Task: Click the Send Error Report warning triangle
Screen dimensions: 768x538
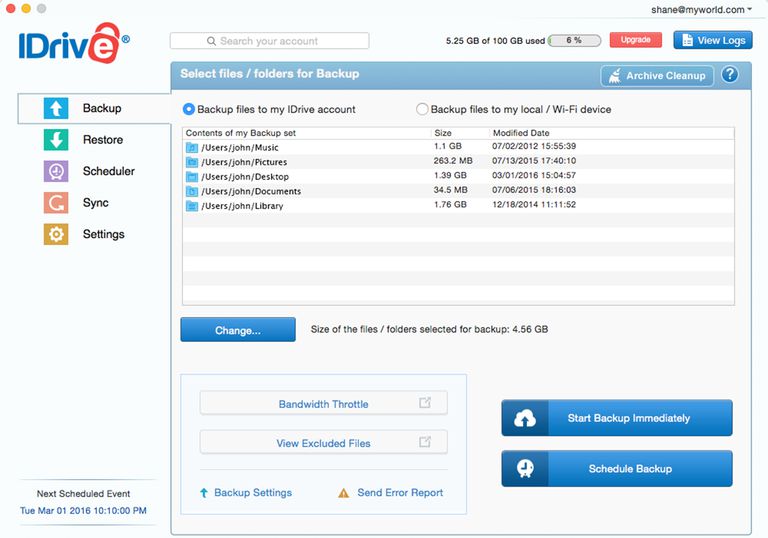Action: click(344, 493)
